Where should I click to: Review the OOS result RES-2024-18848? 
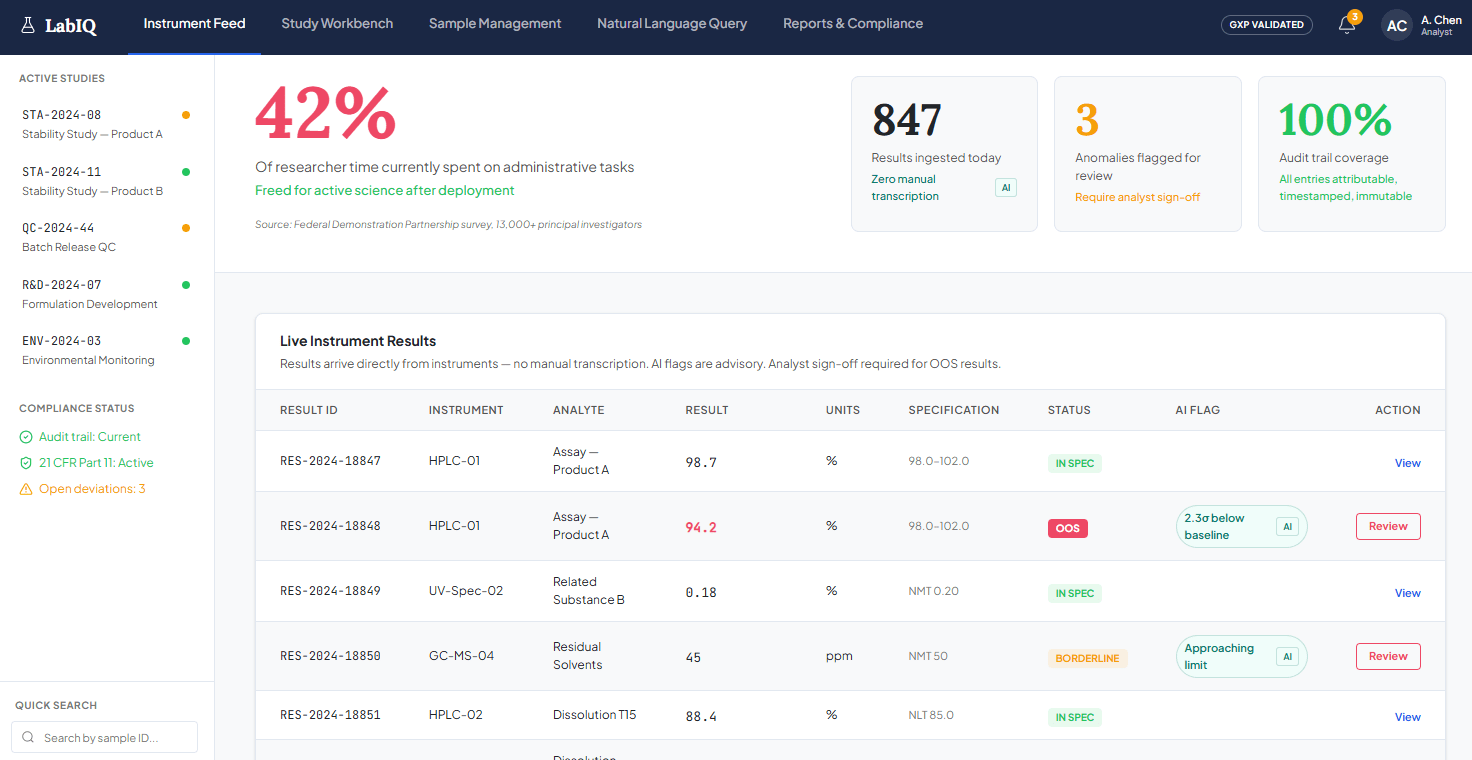point(1388,526)
